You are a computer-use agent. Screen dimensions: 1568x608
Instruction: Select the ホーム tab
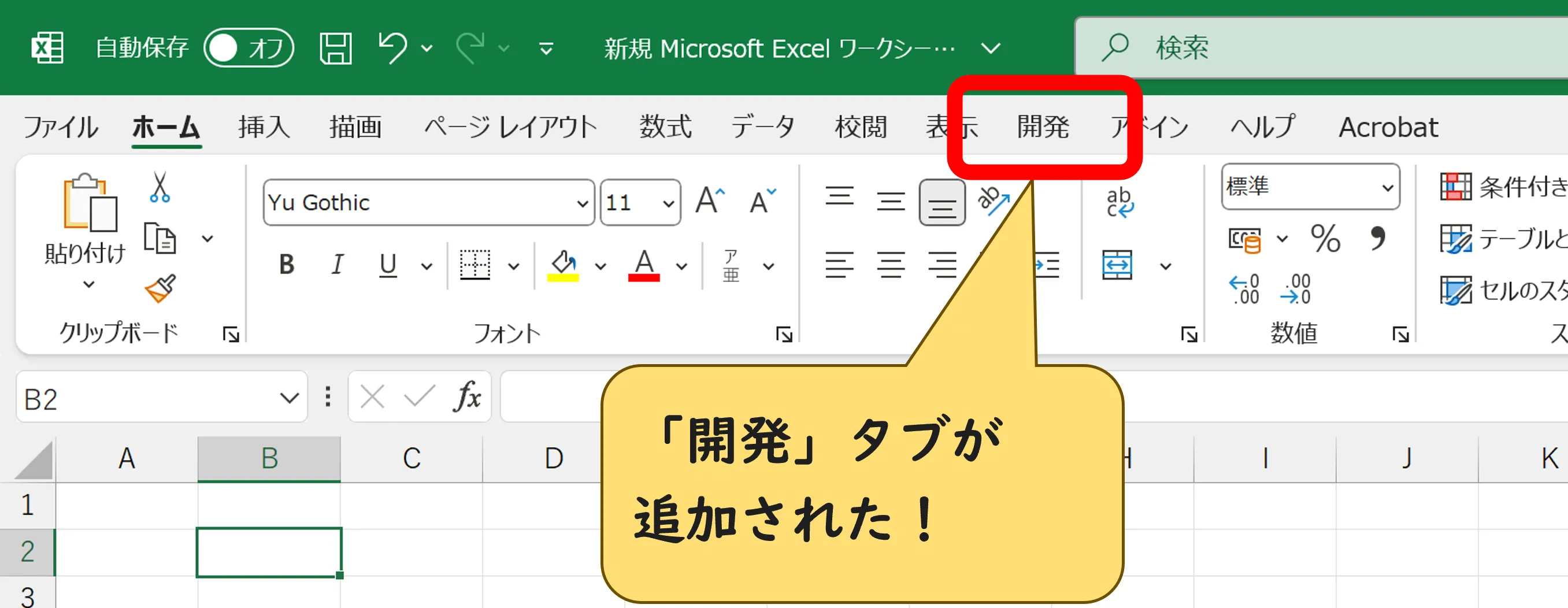click(166, 127)
